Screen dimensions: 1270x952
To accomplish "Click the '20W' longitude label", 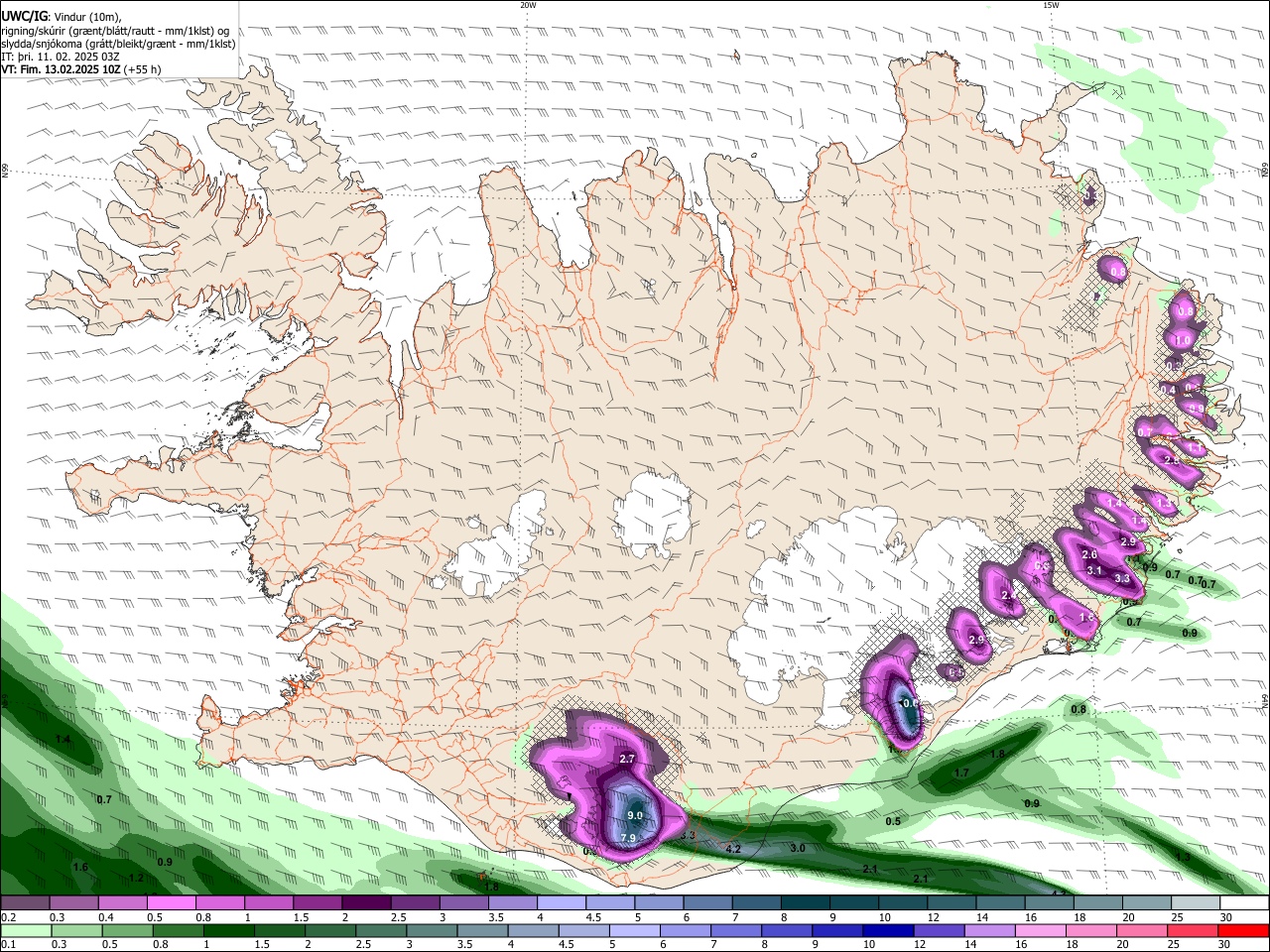I will coord(528,5).
